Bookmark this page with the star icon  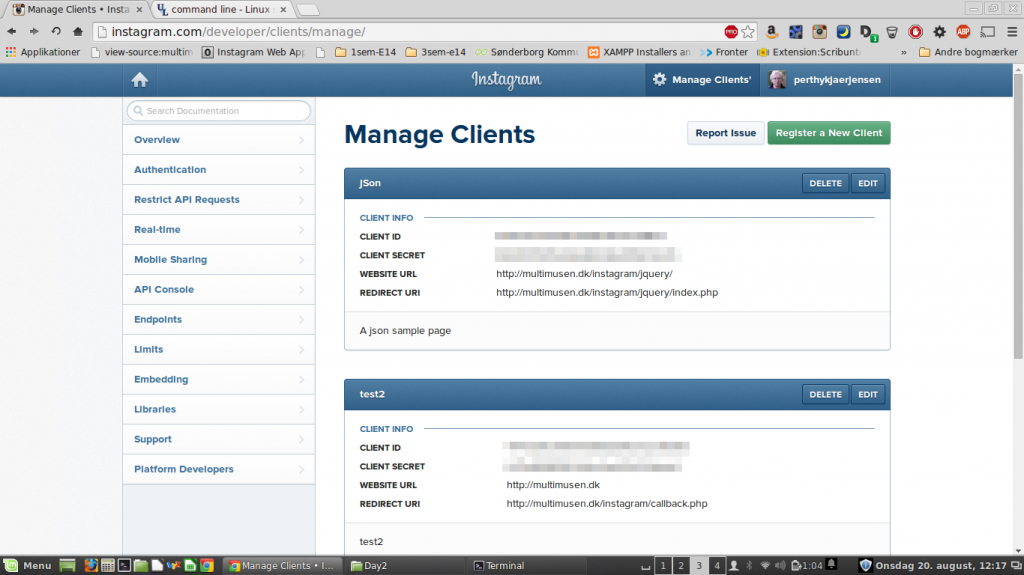click(748, 31)
